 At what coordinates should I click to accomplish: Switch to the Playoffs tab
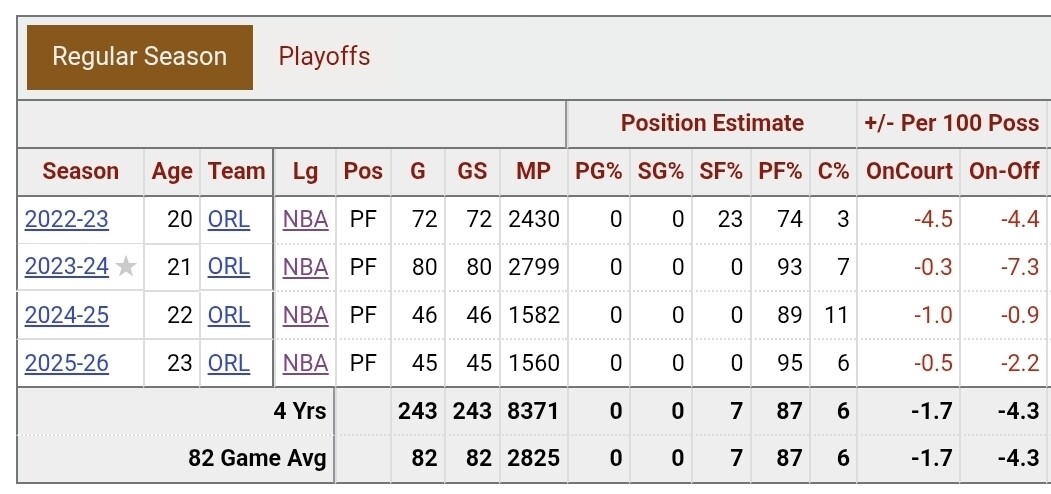tap(324, 56)
